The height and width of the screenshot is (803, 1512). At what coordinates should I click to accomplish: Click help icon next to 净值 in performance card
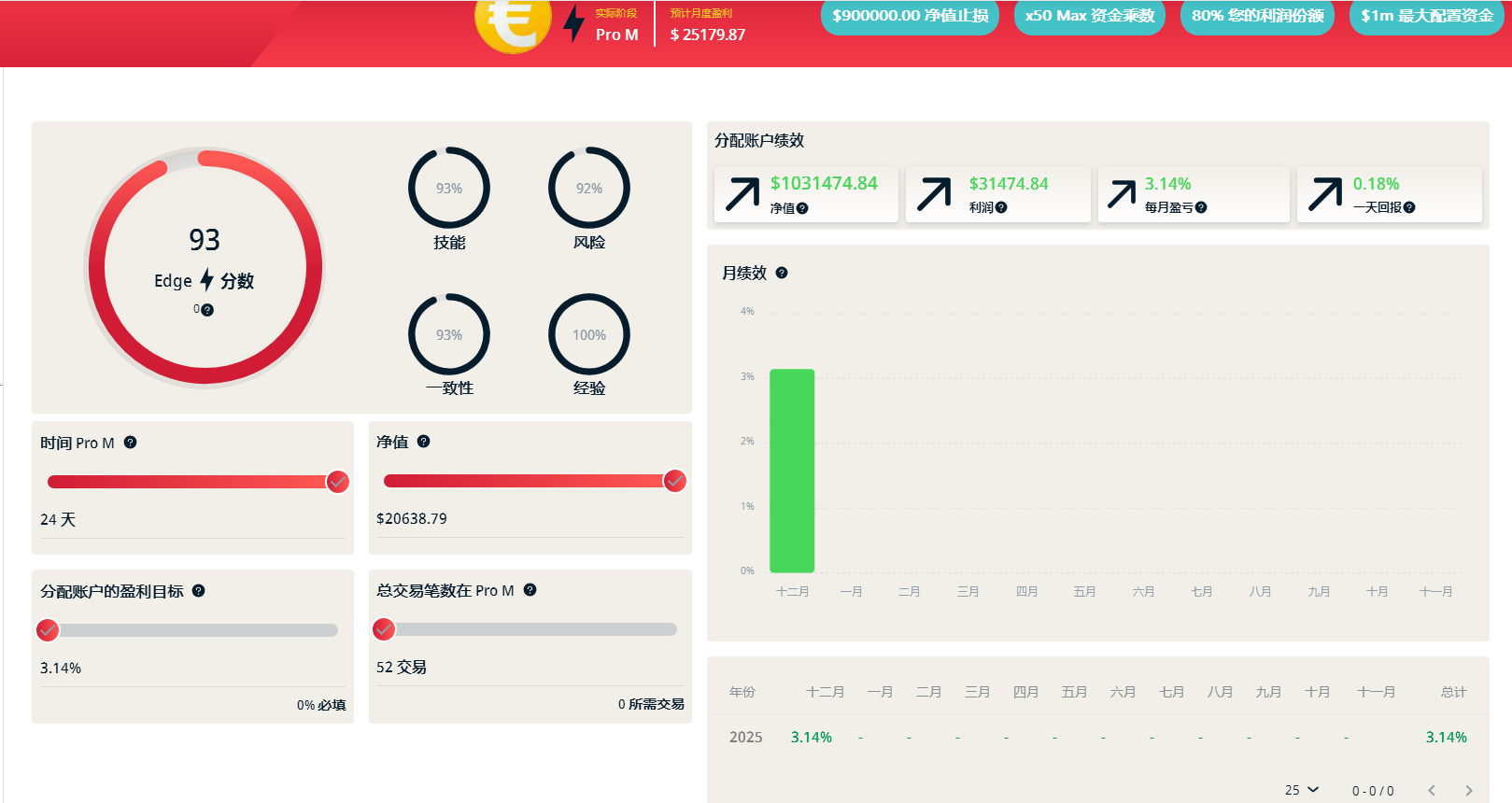tap(802, 208)
